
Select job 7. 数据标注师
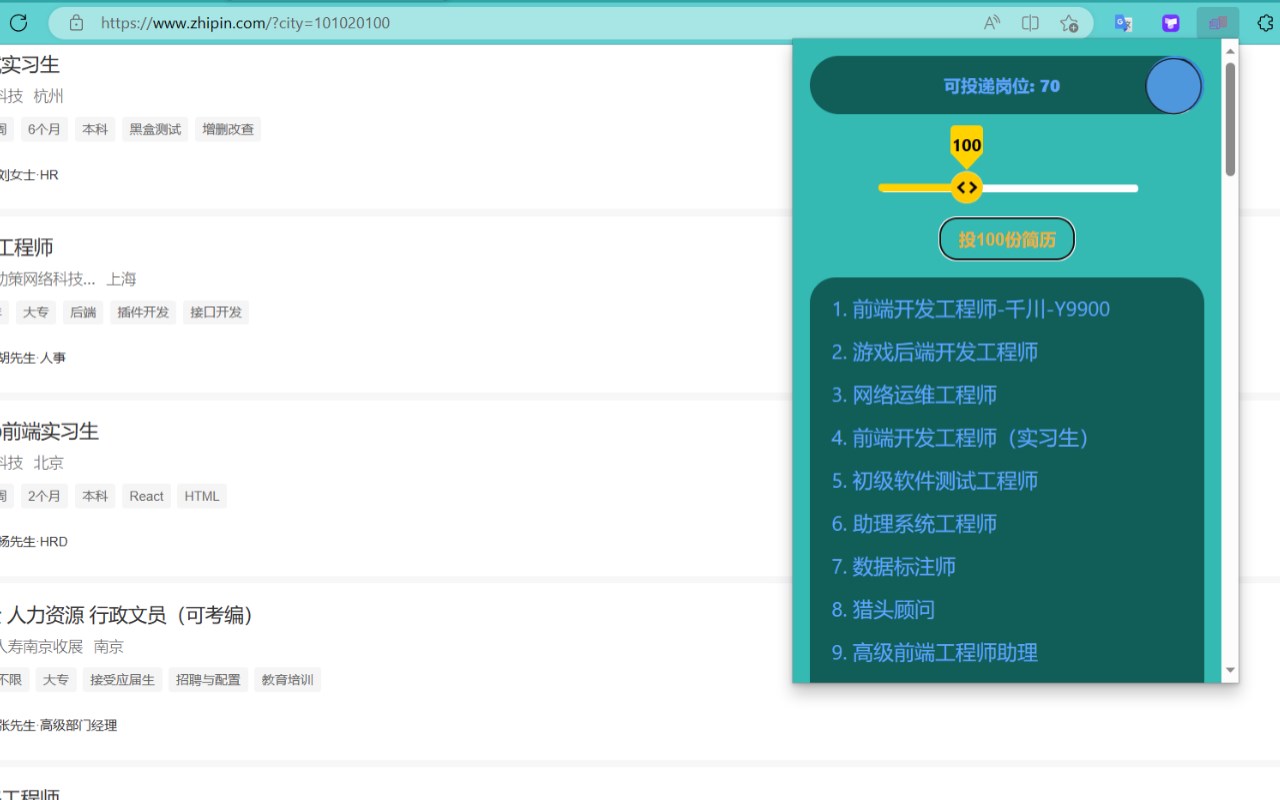(x=894, y=567)
